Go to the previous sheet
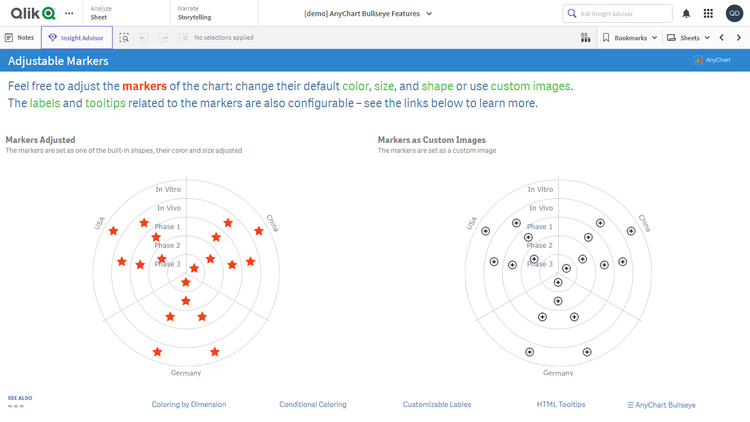The width and height of the screenshot is (750, 422). (722, 38)
